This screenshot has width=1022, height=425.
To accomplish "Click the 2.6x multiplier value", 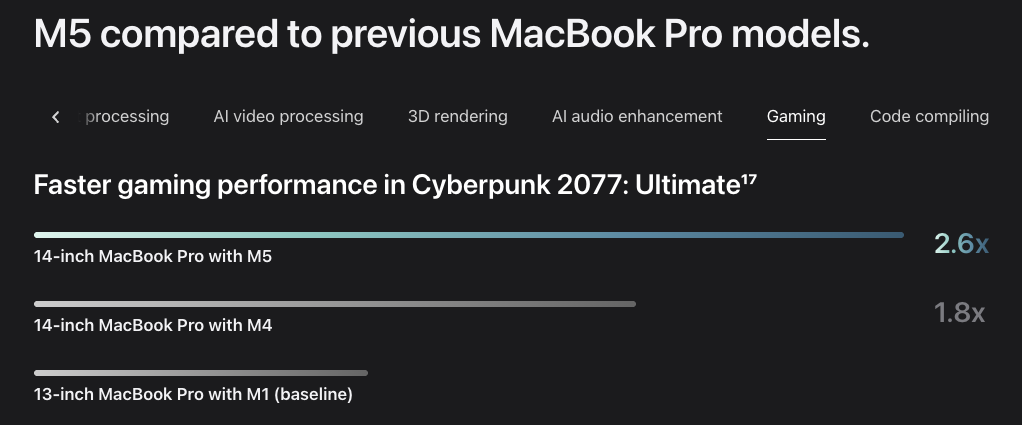I will click(x=960, y=244).
